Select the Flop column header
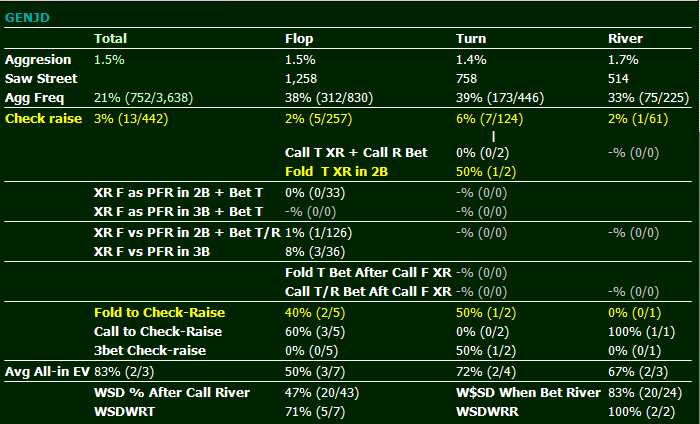 (299, 39)
